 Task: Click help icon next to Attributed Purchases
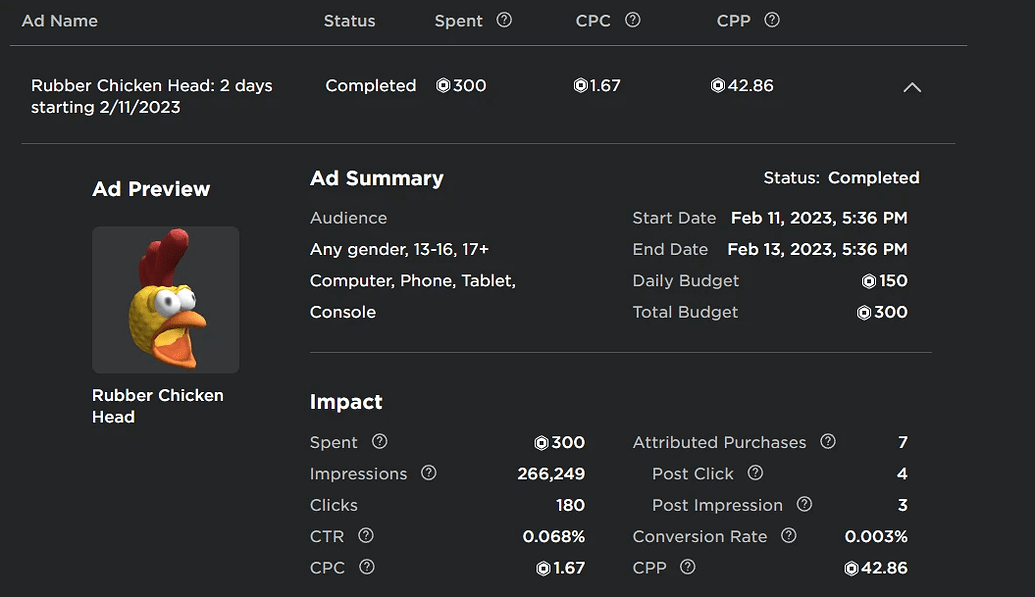pyautogui.click(x=828, y=441)
